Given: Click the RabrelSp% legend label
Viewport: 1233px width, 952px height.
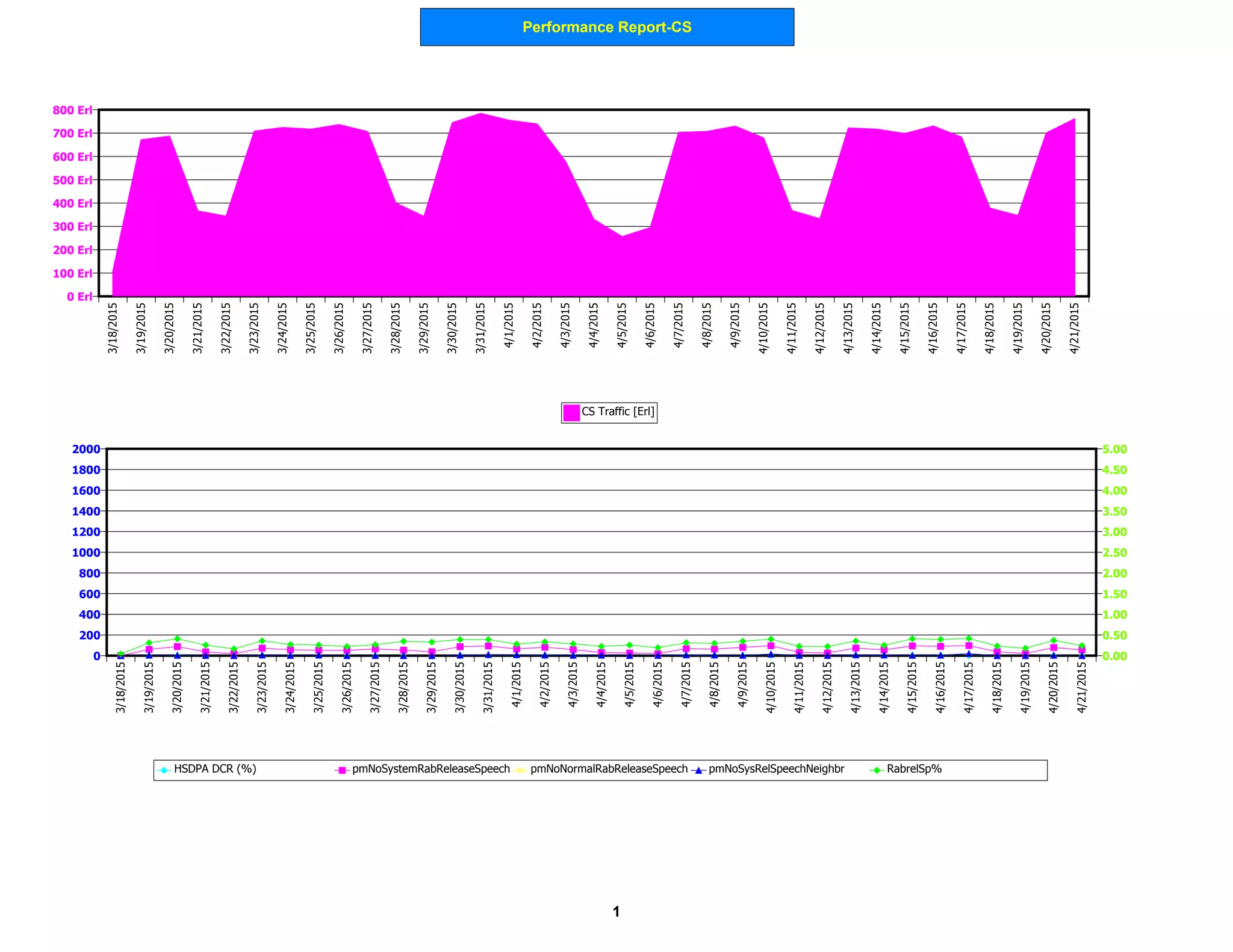Looking at the screenshot, I should (914, 769).
